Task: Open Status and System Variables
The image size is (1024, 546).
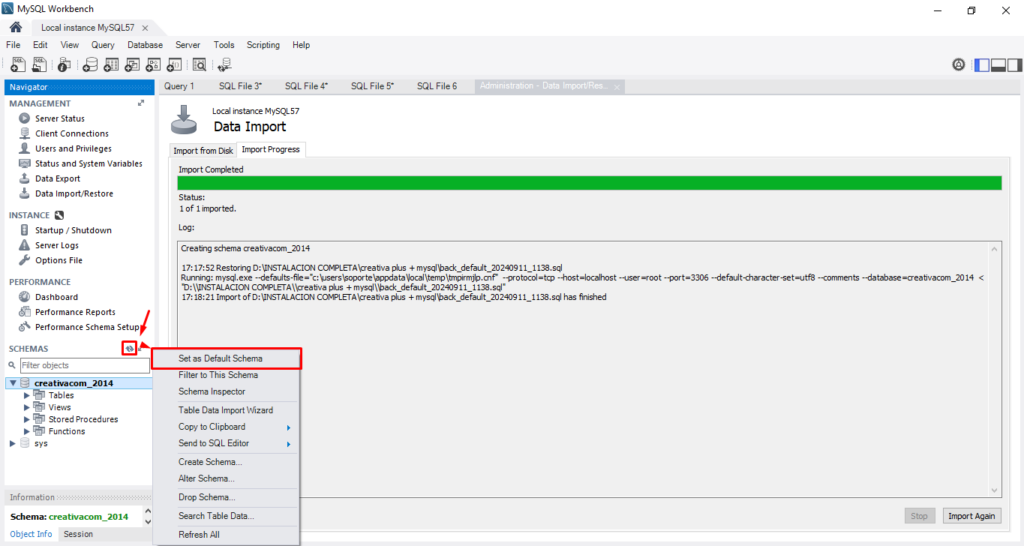Action: tap(88, 163)
